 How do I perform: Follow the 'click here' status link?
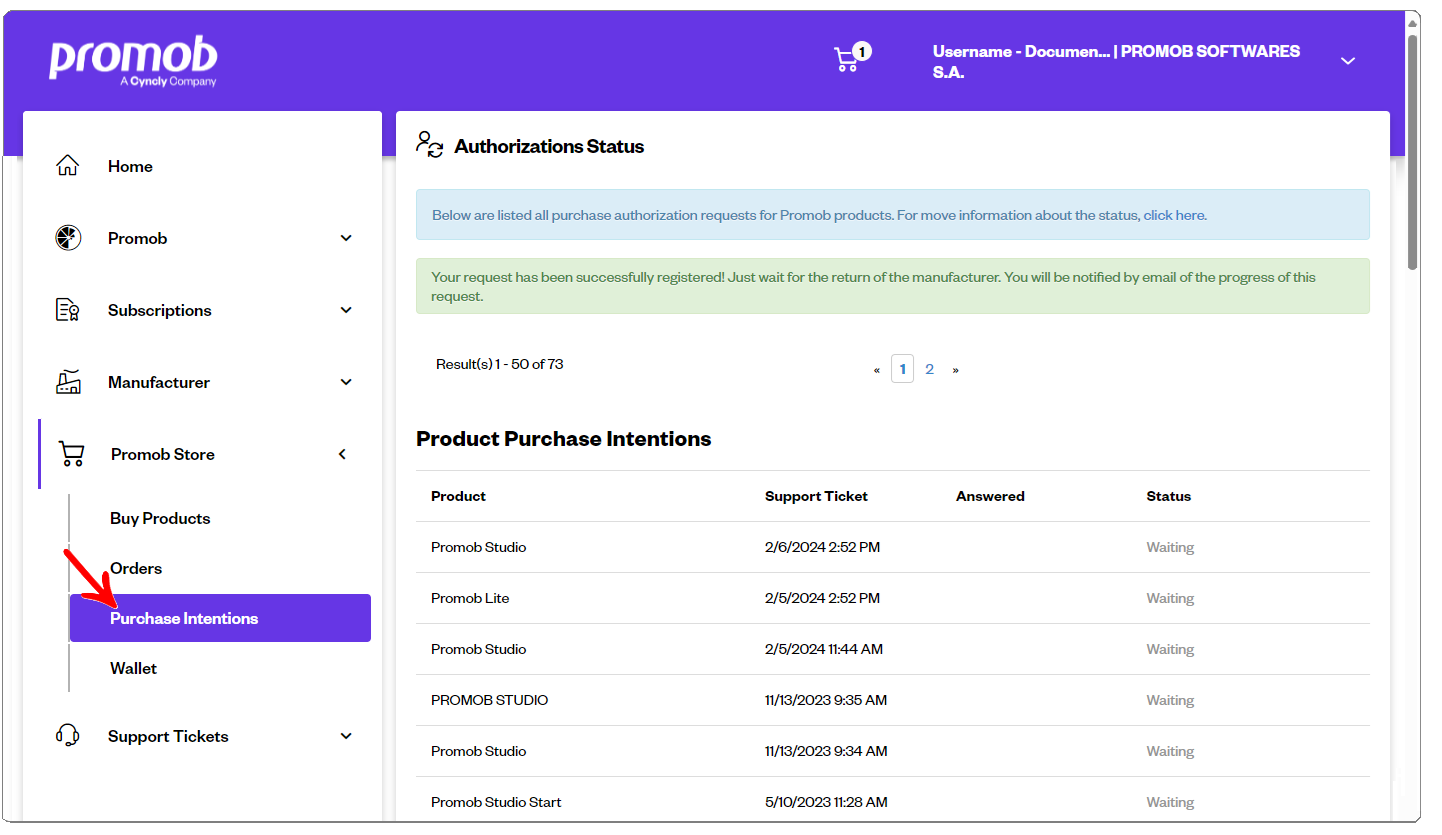point(1175,215)
